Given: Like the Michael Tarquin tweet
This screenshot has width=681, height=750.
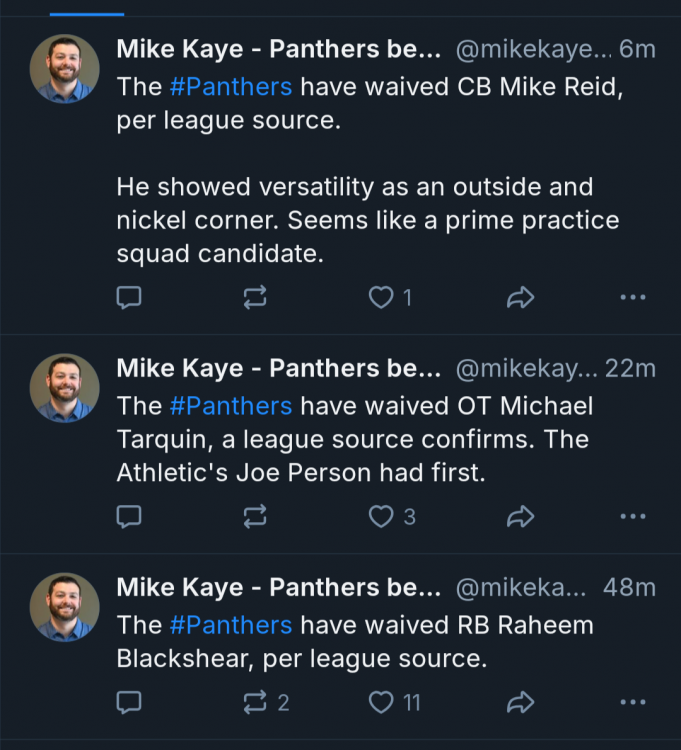Looking at the screenshot, I should [381, 516].
